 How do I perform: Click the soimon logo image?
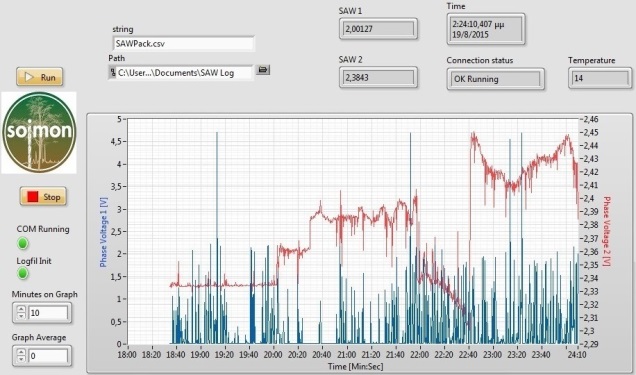pyautogui.click(x=39, y=133)
